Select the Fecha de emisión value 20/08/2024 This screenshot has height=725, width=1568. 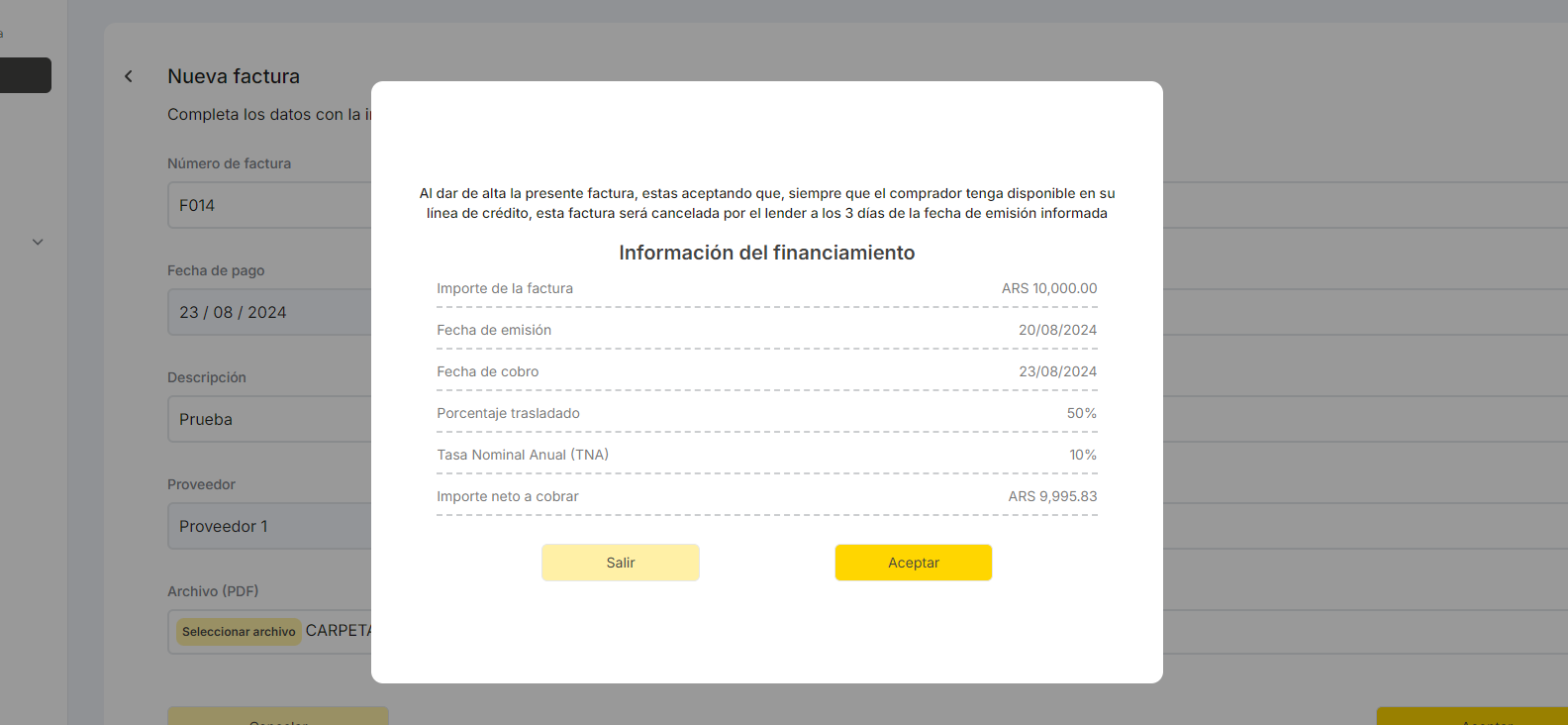[x=1057, y=330]
